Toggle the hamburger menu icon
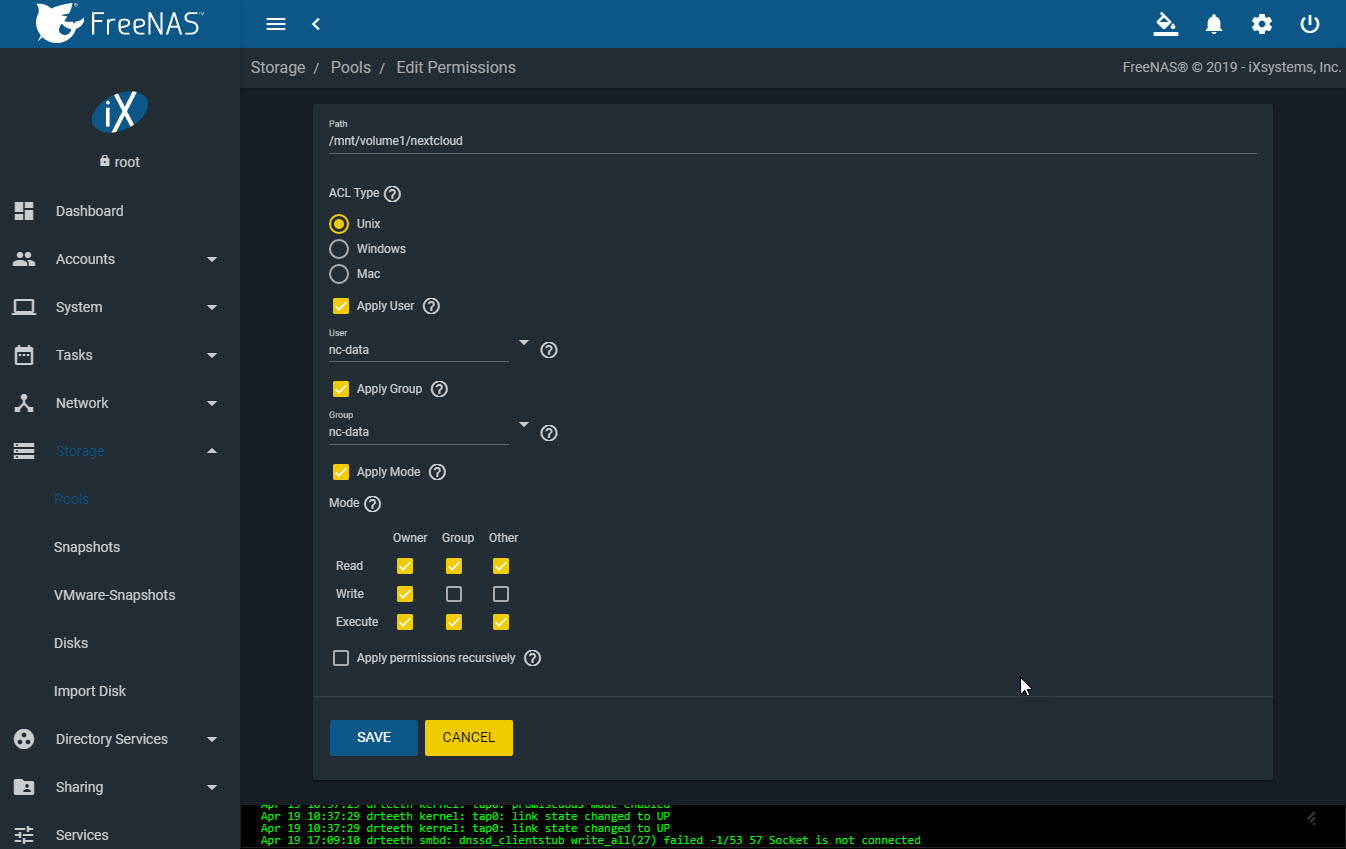1346x849 pixels. pyautogui.click(x=276, y=24)
